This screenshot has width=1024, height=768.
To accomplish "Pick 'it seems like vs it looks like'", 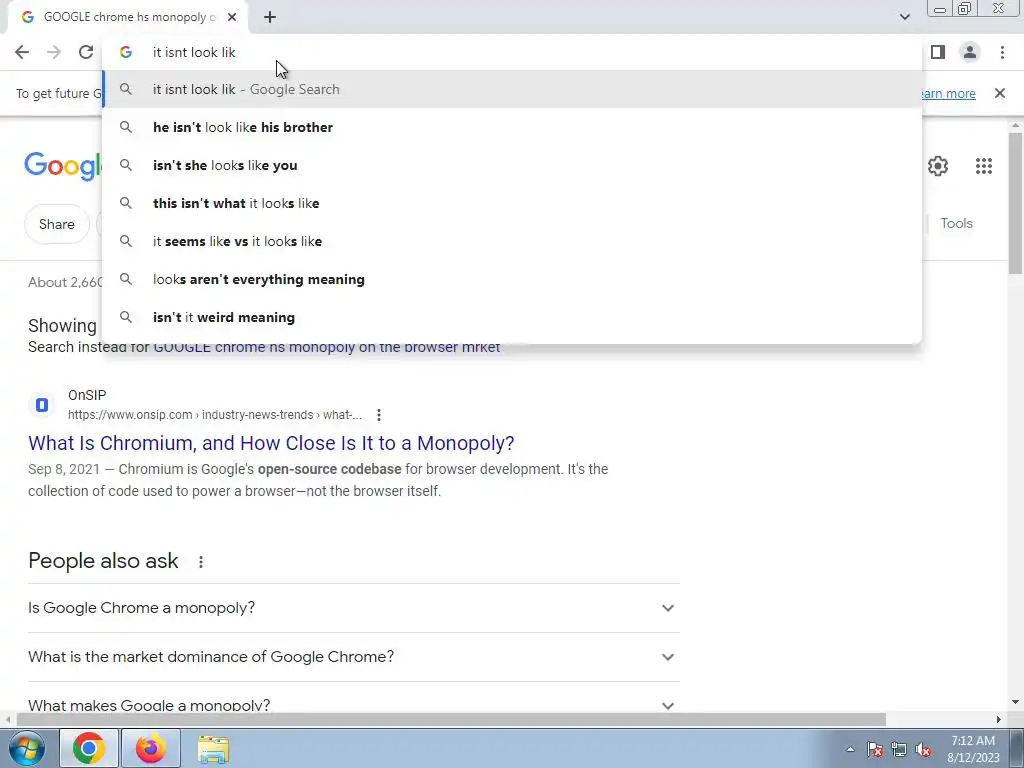I will tap(512, 241).
